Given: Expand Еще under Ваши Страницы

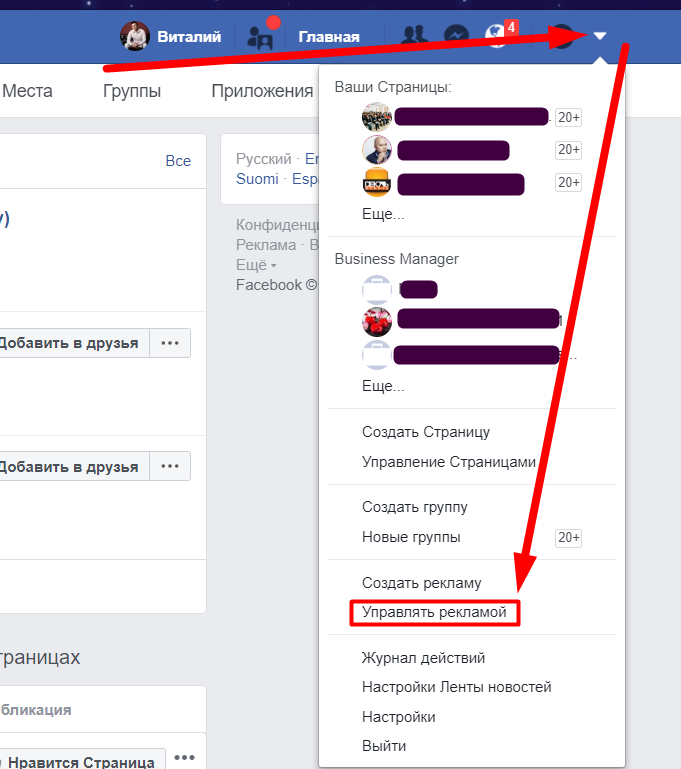Looking at the screenshot, I should point(383,214).
